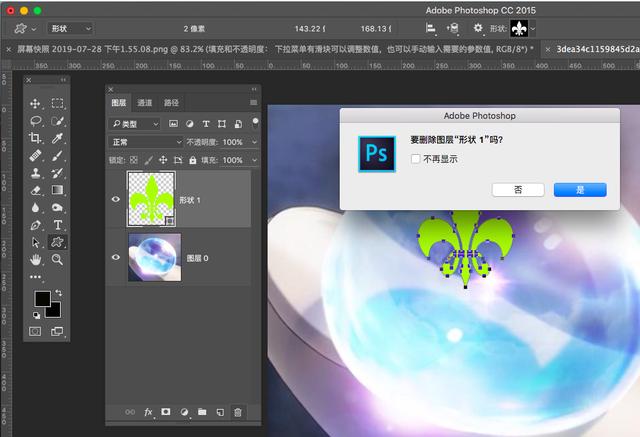640x437 pixels.
Task: Select the History Brush tool
Action: (x=57, y=173)
